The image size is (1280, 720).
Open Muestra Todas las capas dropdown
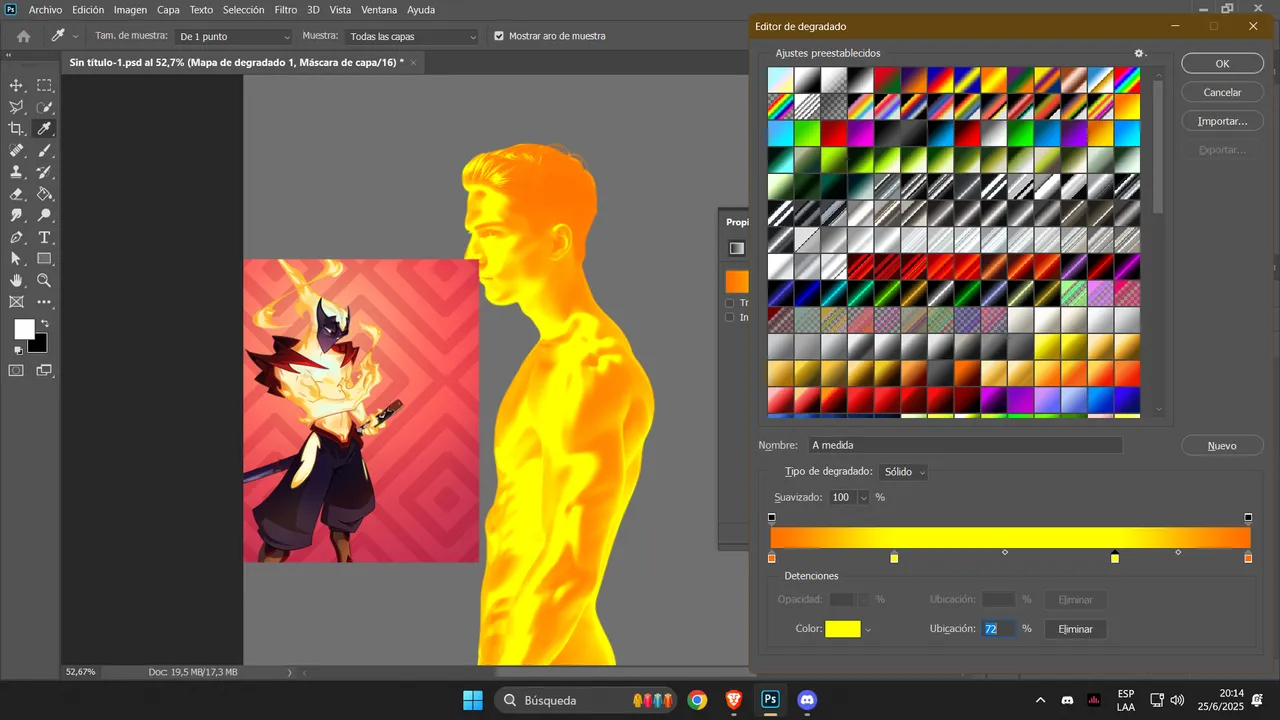tap(412, 36)
